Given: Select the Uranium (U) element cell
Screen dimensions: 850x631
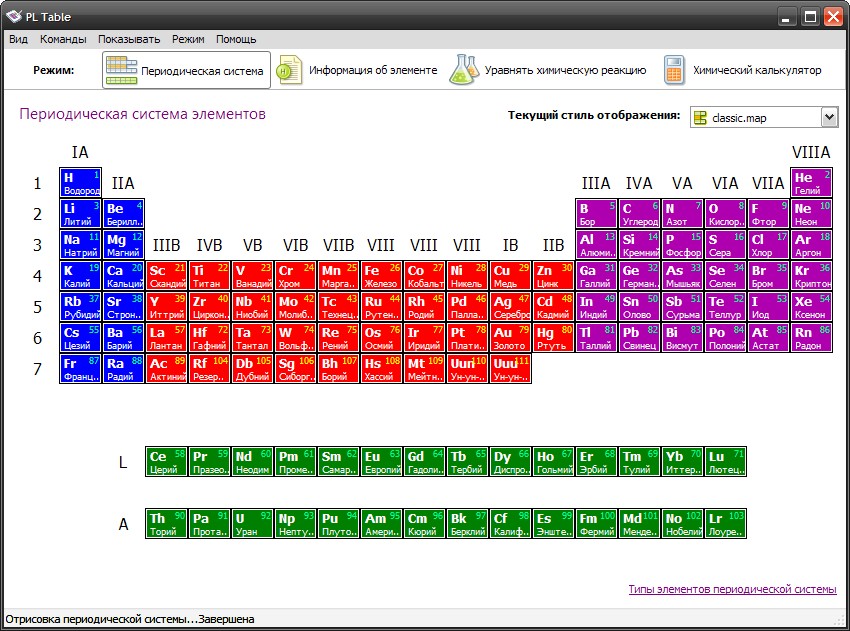Looking at the screenshot, I should coord(251,524).
